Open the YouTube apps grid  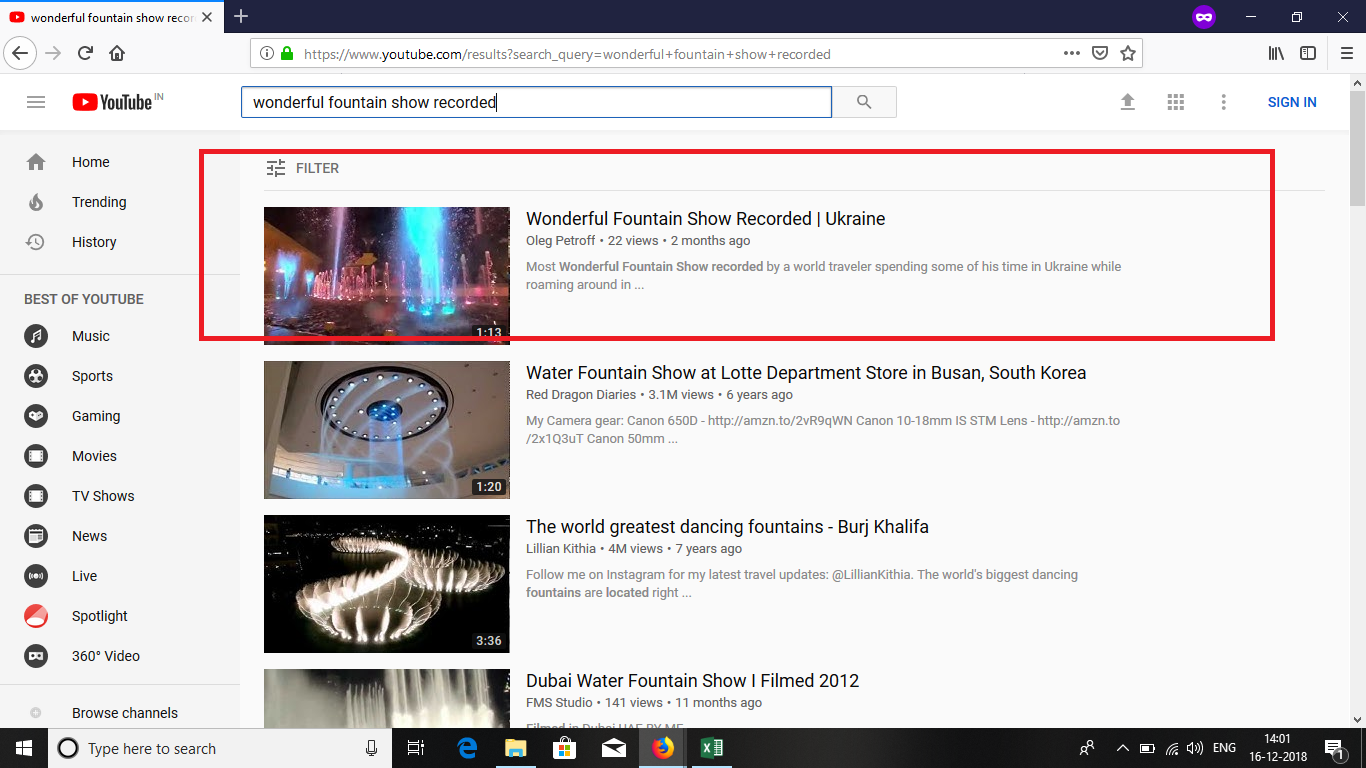[x=1175, y=102]
